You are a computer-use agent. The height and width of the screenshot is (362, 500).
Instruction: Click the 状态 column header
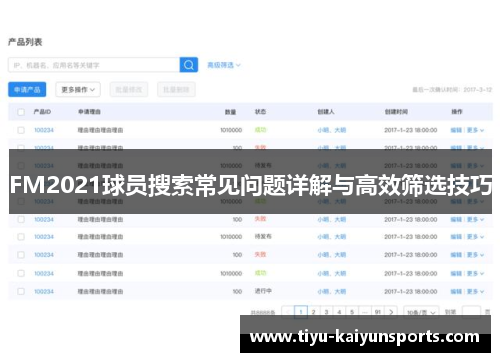(x=260, y=112)
